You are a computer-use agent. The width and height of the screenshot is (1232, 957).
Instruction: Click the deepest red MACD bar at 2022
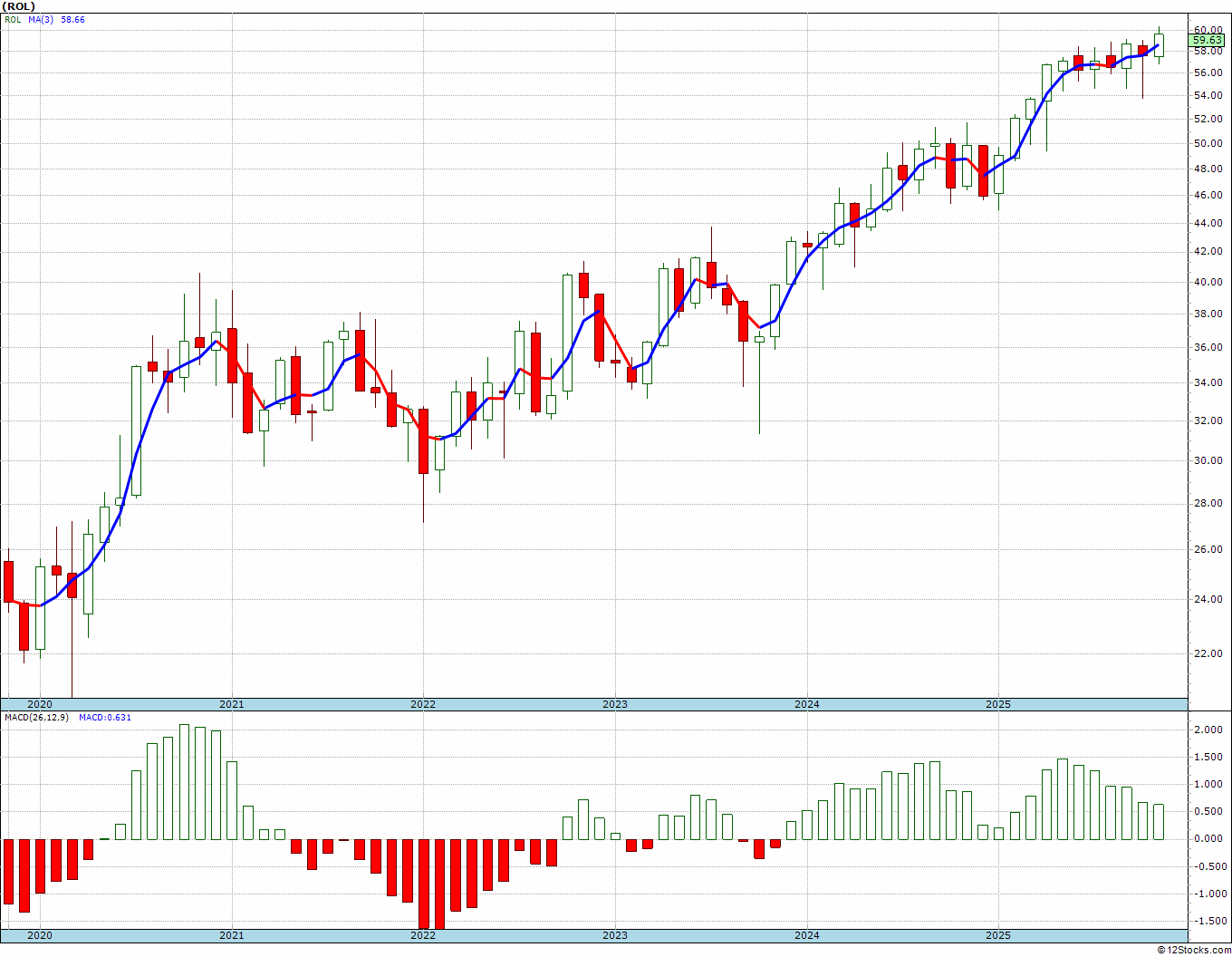(424, 884)
